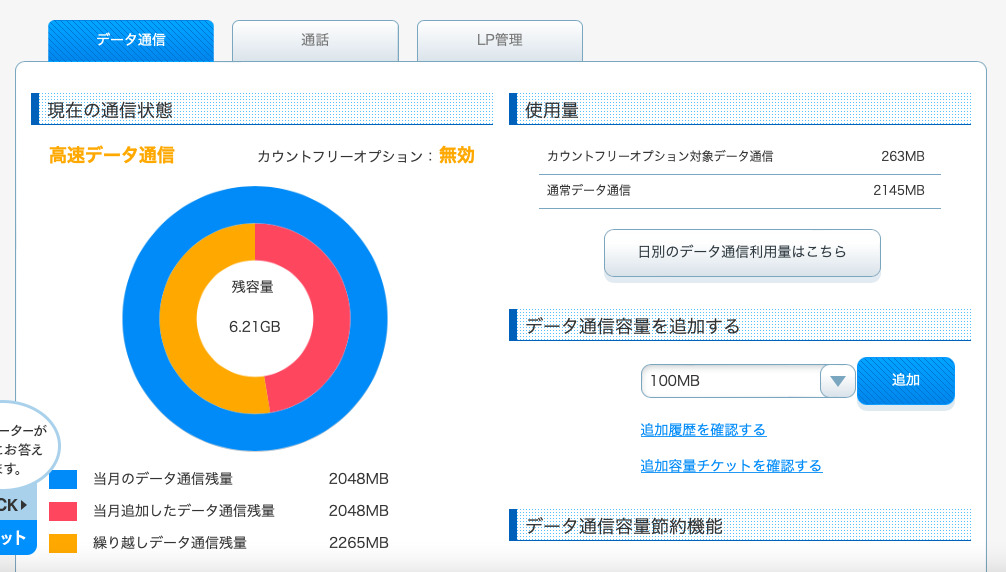Click the 無効 count-free option status
1006x572 pixels.
pyautogui.click(x=456, y=156)
